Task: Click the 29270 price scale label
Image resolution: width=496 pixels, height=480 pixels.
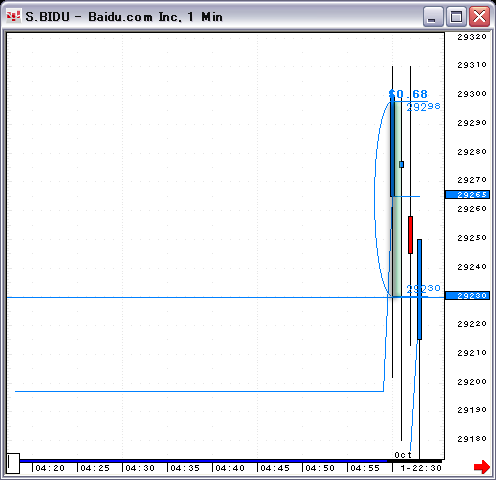Action: coord(472,180)
